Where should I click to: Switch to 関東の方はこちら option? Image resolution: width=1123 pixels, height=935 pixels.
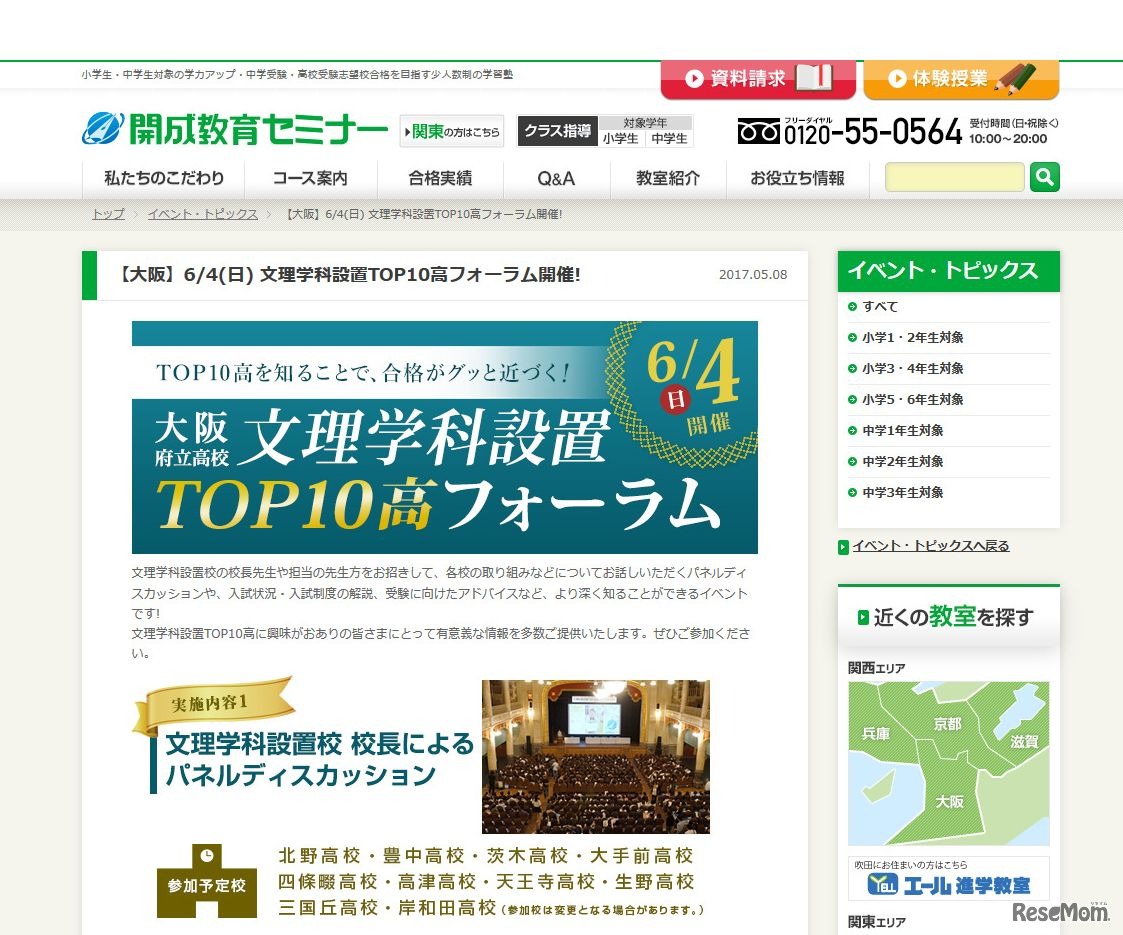coord(450,131)
